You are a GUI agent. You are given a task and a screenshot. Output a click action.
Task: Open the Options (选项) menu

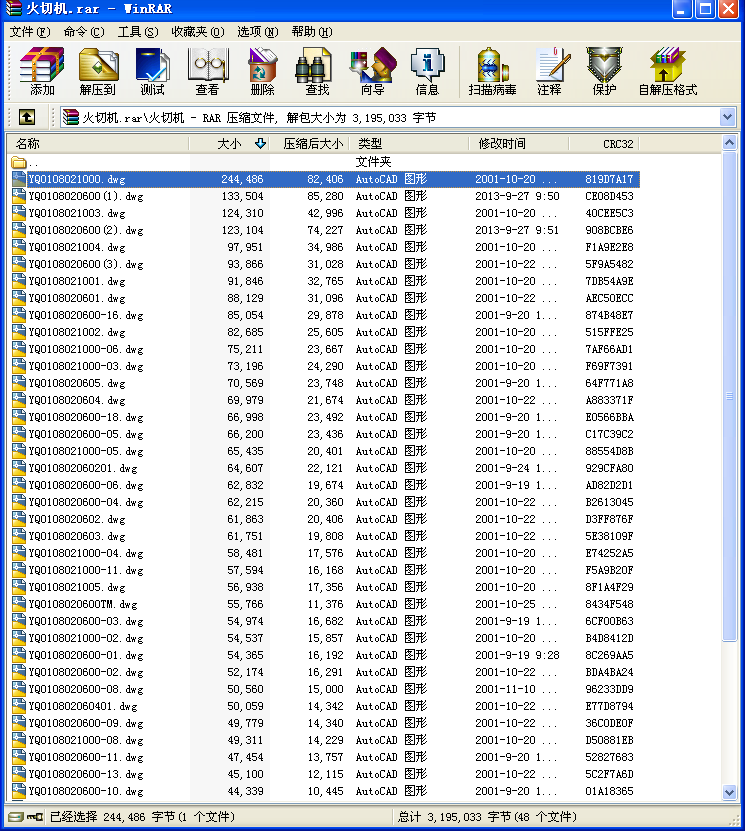[x=258, y=32]
